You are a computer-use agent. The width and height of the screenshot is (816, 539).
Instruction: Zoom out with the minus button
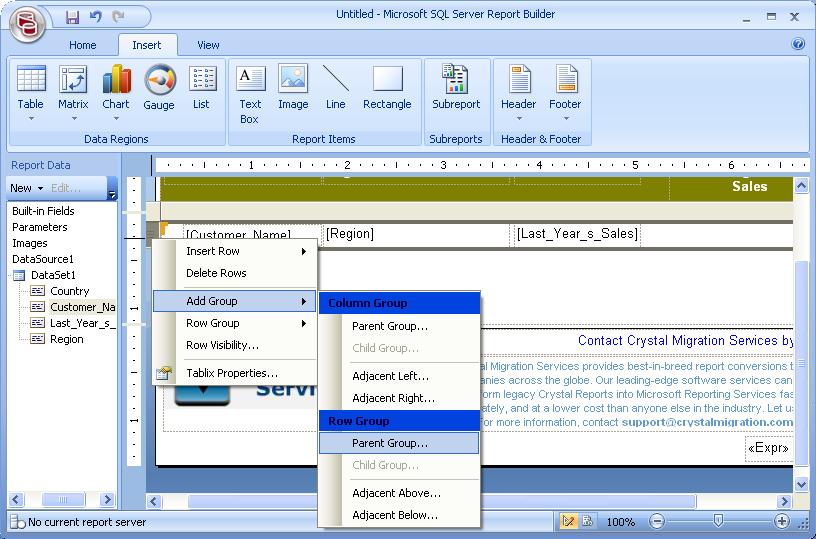[x=657, y=521]
